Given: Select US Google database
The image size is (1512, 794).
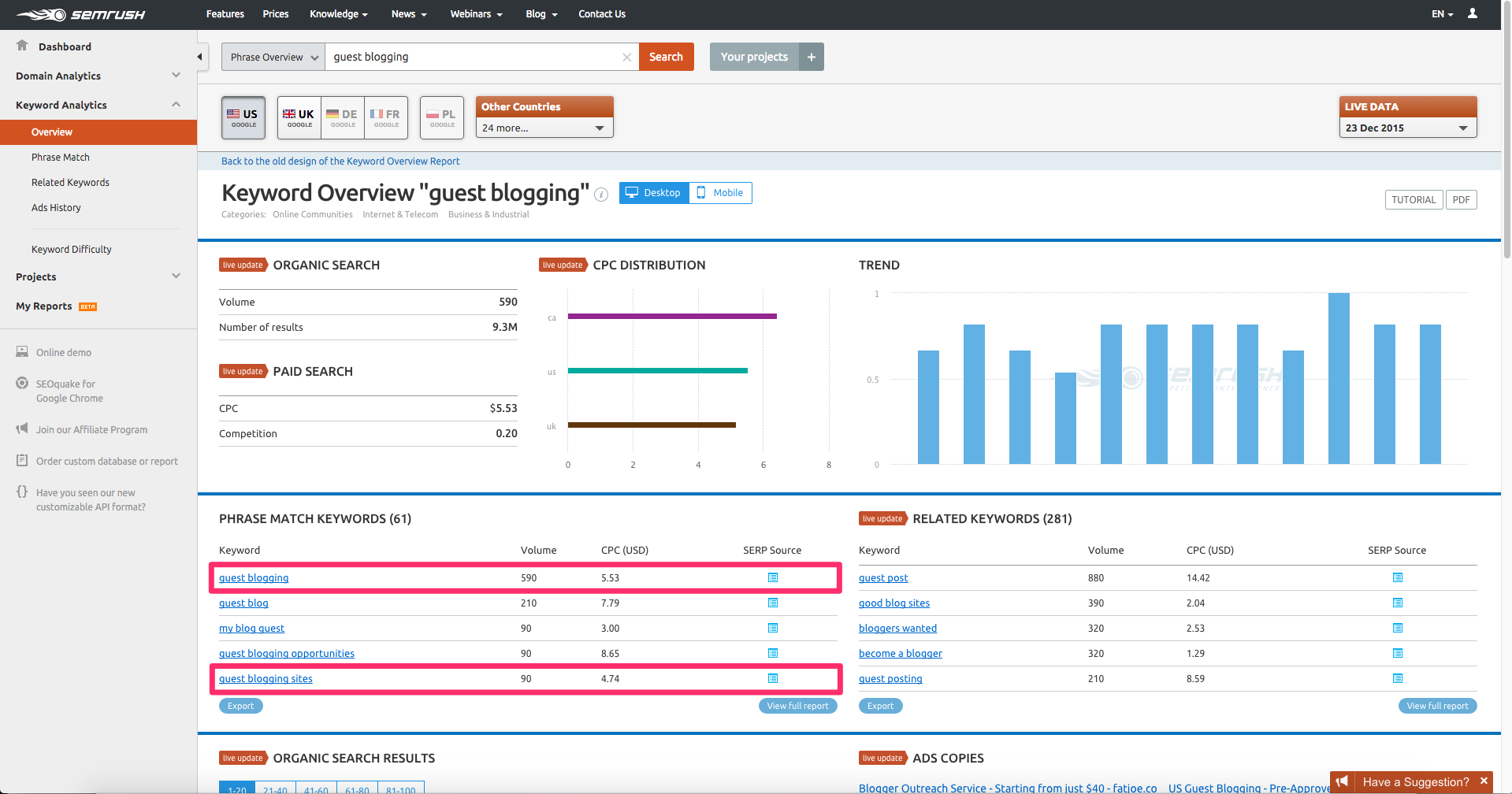Looking at the screenshot, I should point(243,117).
